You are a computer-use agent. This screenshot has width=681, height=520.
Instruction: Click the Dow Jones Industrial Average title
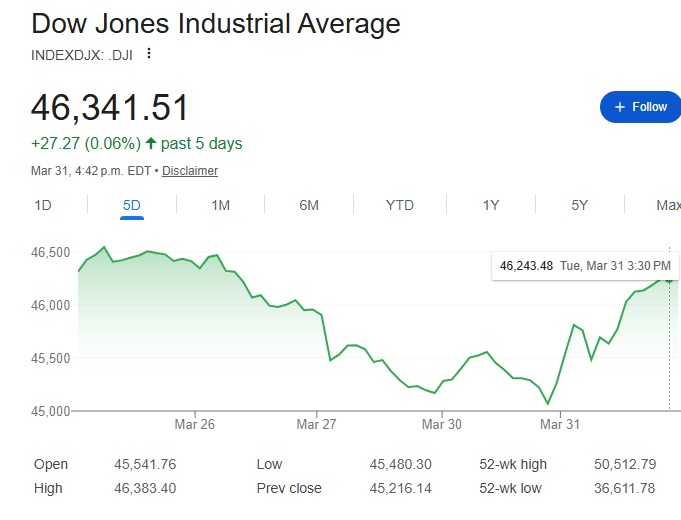point(215,24)
